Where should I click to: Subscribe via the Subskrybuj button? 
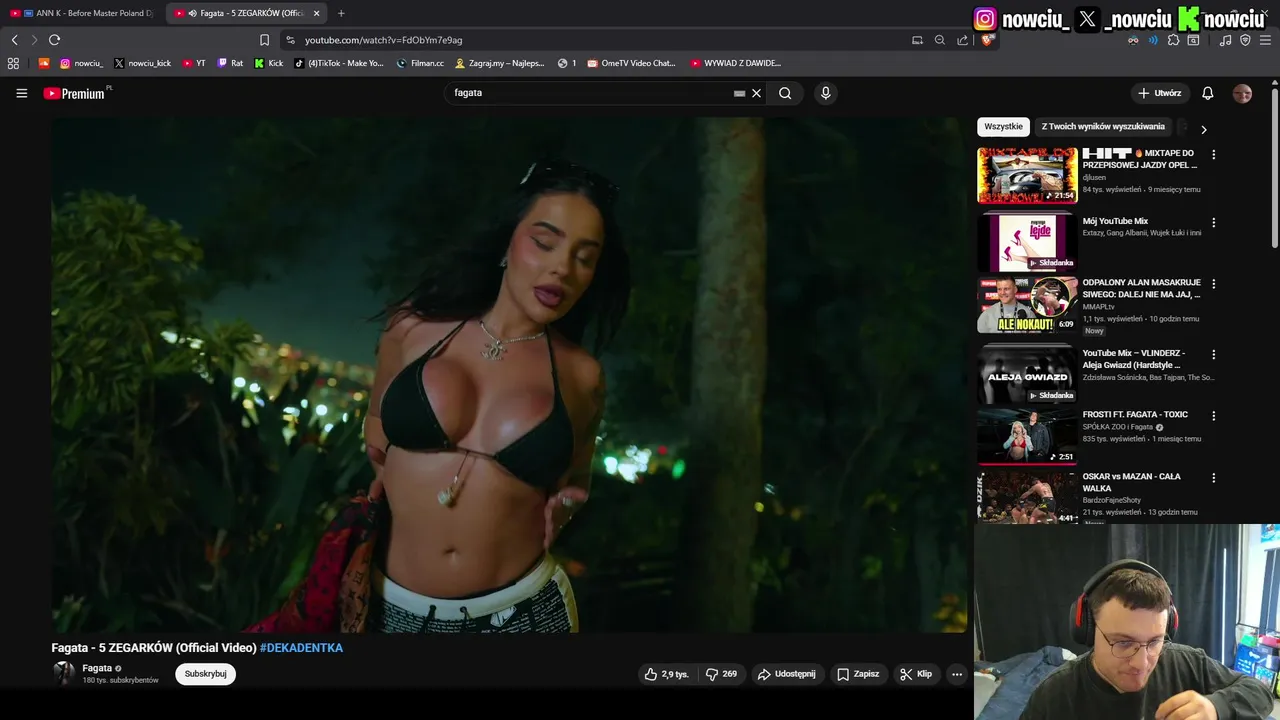[x=205, y=674]
